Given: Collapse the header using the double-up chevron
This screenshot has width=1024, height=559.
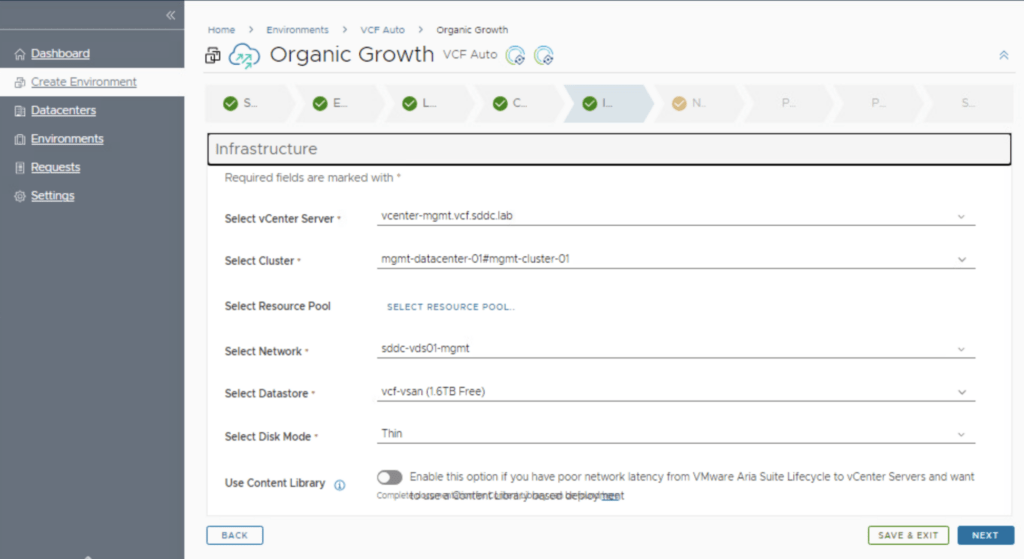Looking at the screenshot, I should [x=1003, y=56].
